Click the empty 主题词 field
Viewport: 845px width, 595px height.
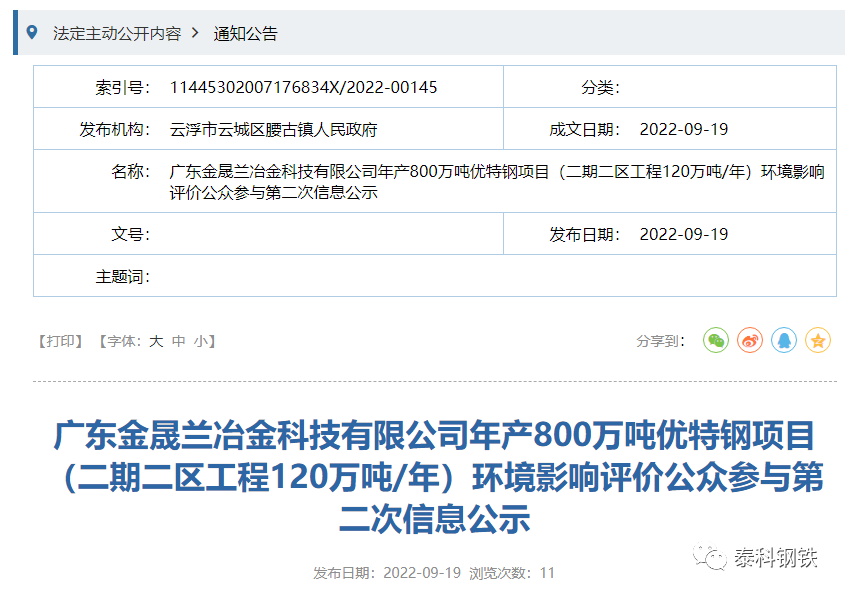pyautogui.click(x=300, y=275)
